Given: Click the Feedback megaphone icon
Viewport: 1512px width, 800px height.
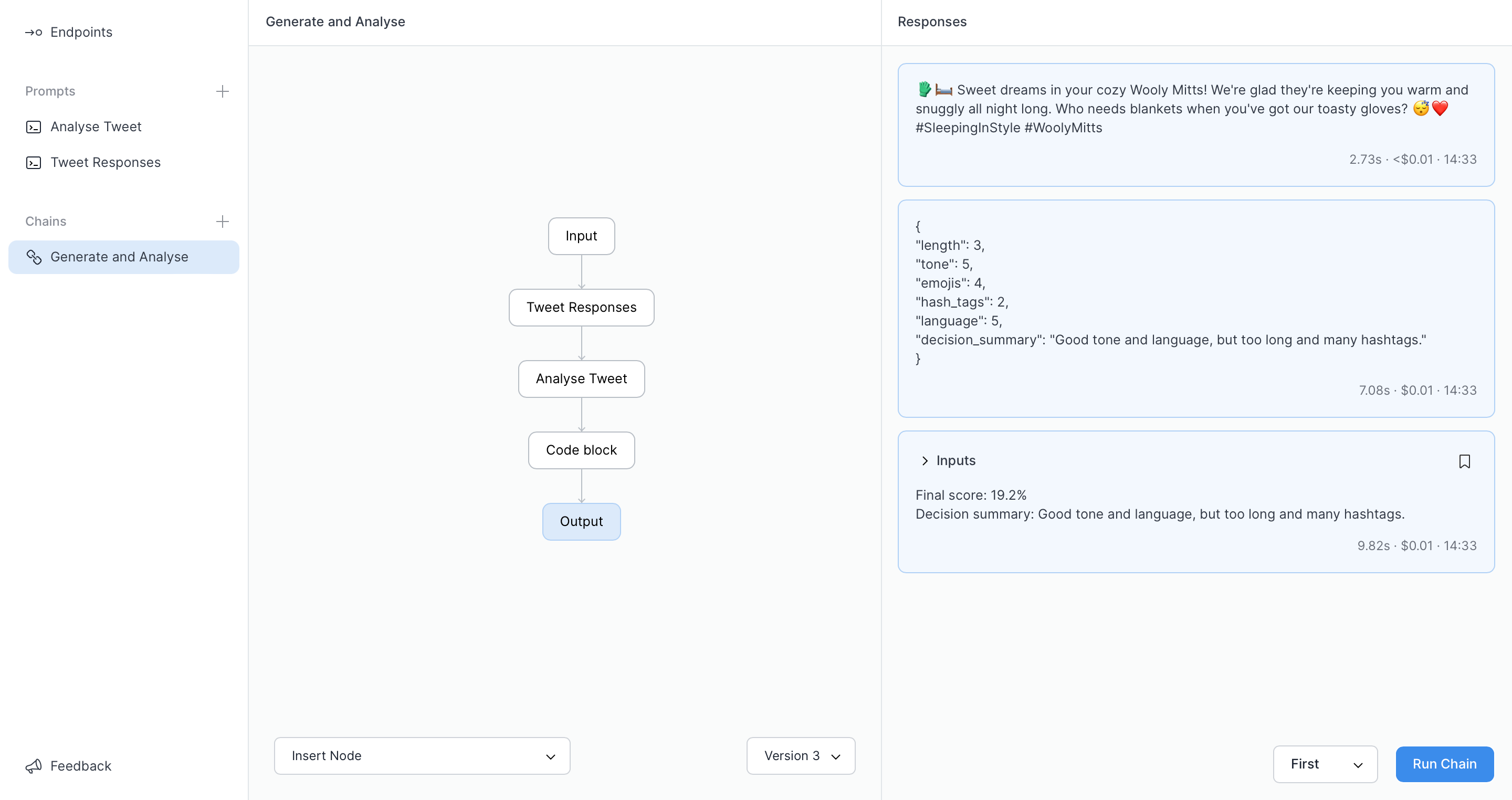Looking at the screenshot, I should (x=34, y=766).
